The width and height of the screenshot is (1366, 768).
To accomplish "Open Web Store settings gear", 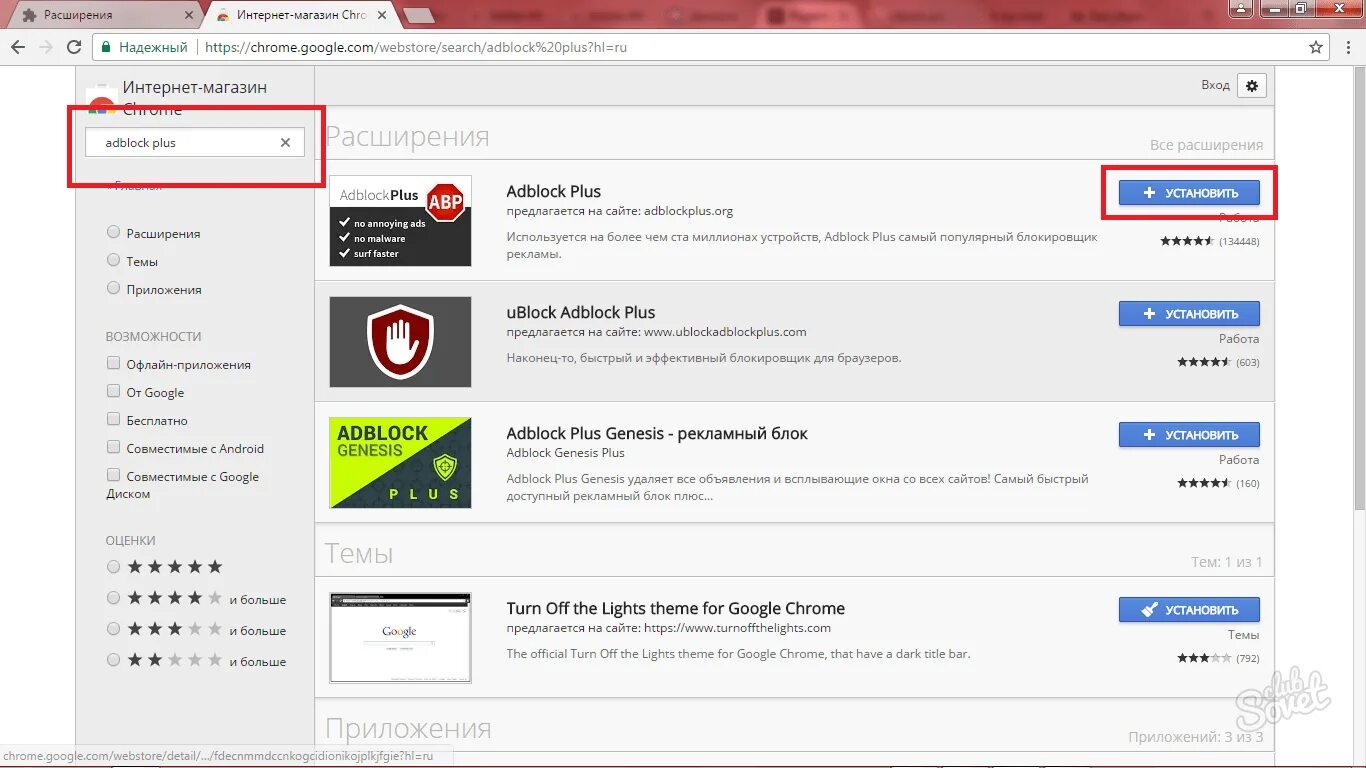I will [1251, 86].
